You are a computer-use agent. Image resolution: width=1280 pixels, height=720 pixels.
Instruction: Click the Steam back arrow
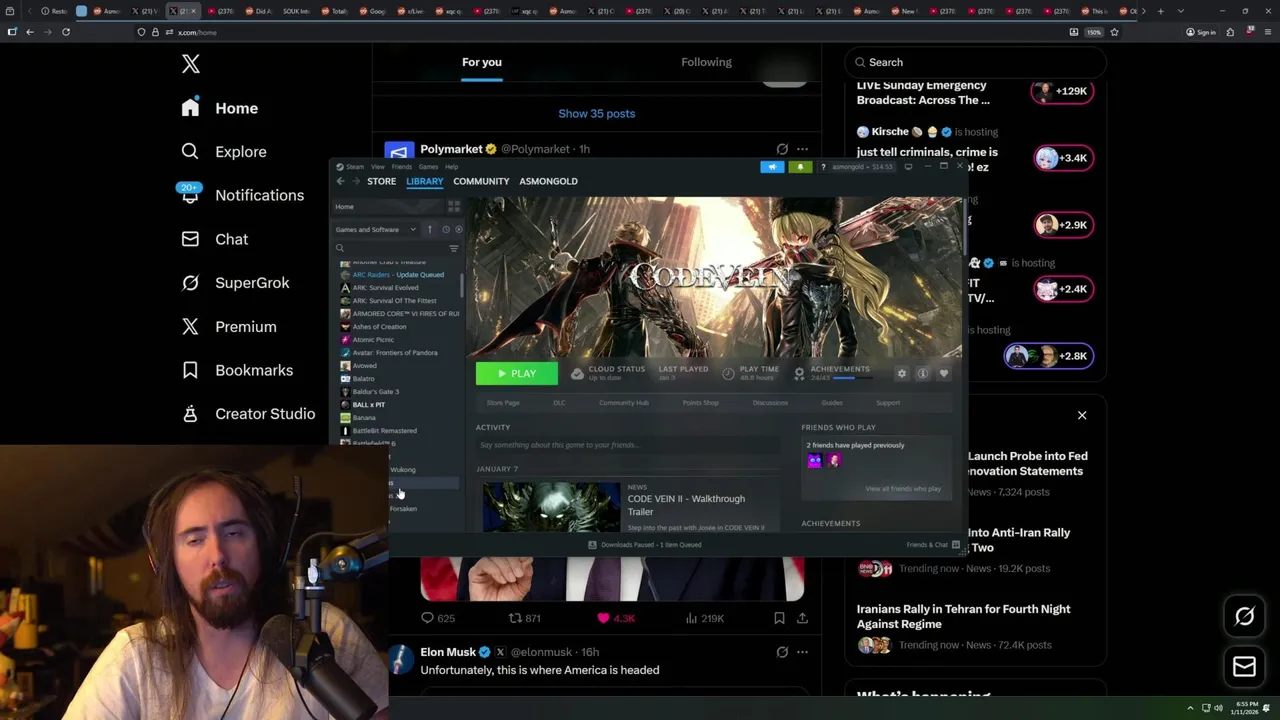pos(340,181)
